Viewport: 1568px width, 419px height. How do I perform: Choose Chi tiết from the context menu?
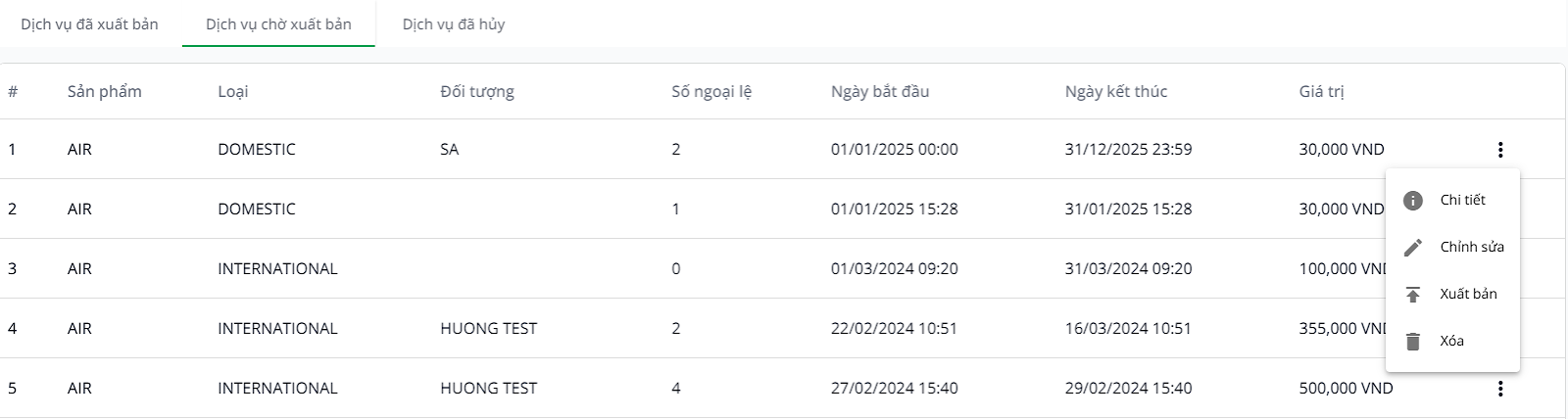click(1462, 200)
